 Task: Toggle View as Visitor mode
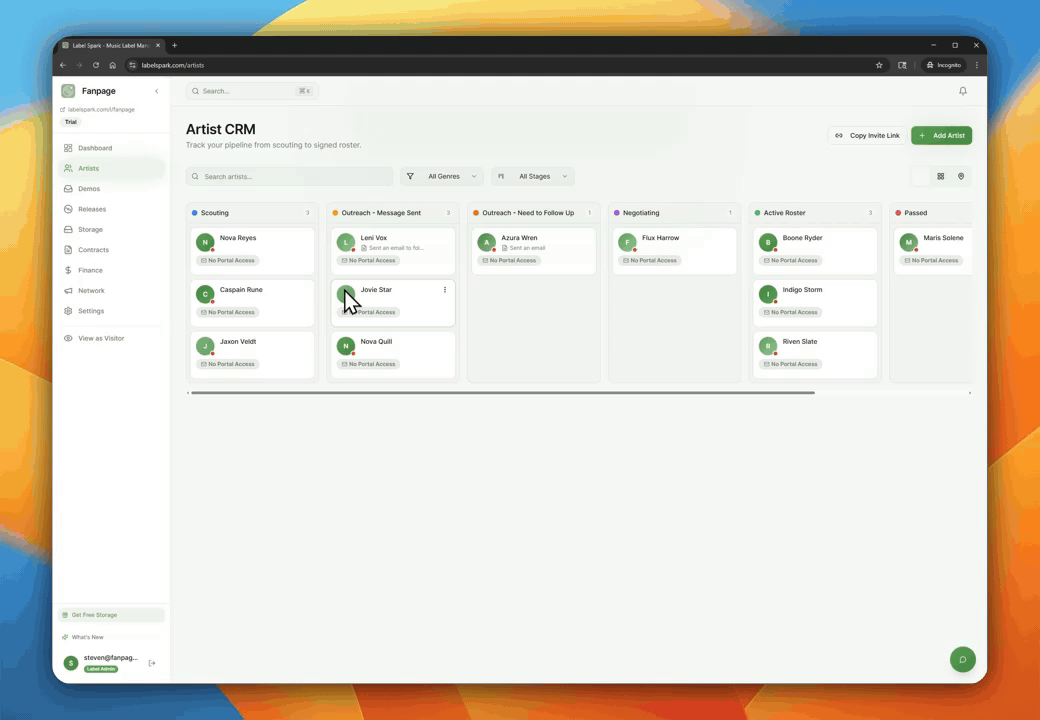(x=100, y=338)
